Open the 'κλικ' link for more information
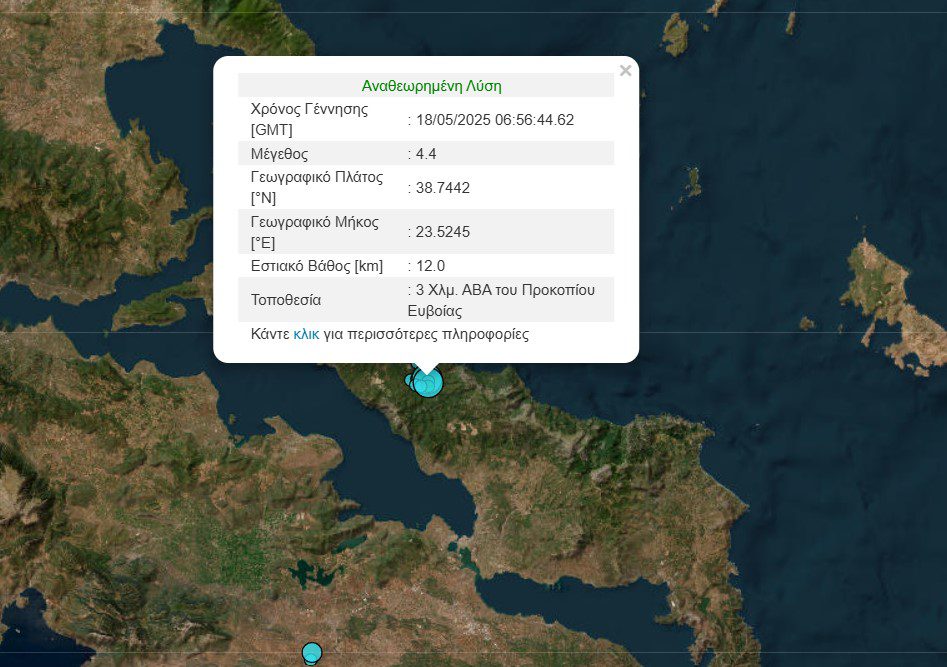Screen dimensions: 947x667 [306, 334]
